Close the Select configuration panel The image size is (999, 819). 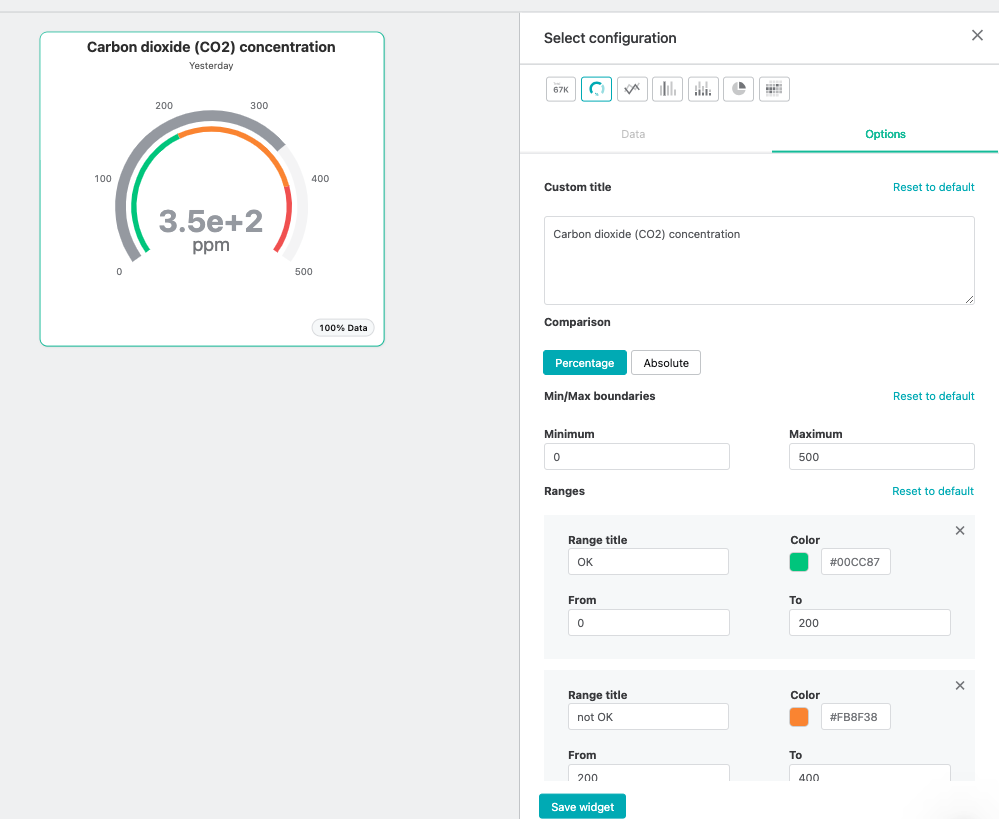coord(977,35)
